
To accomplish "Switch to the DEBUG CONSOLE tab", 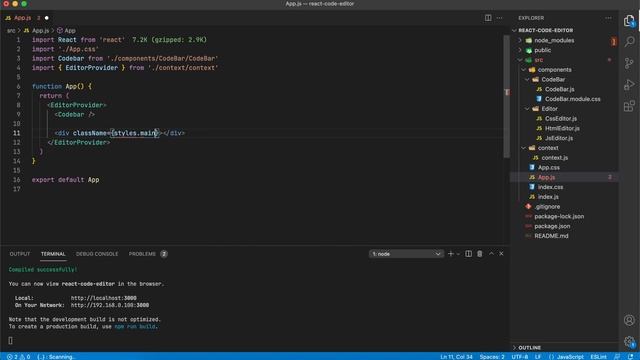I will click(x=97, y=254).
